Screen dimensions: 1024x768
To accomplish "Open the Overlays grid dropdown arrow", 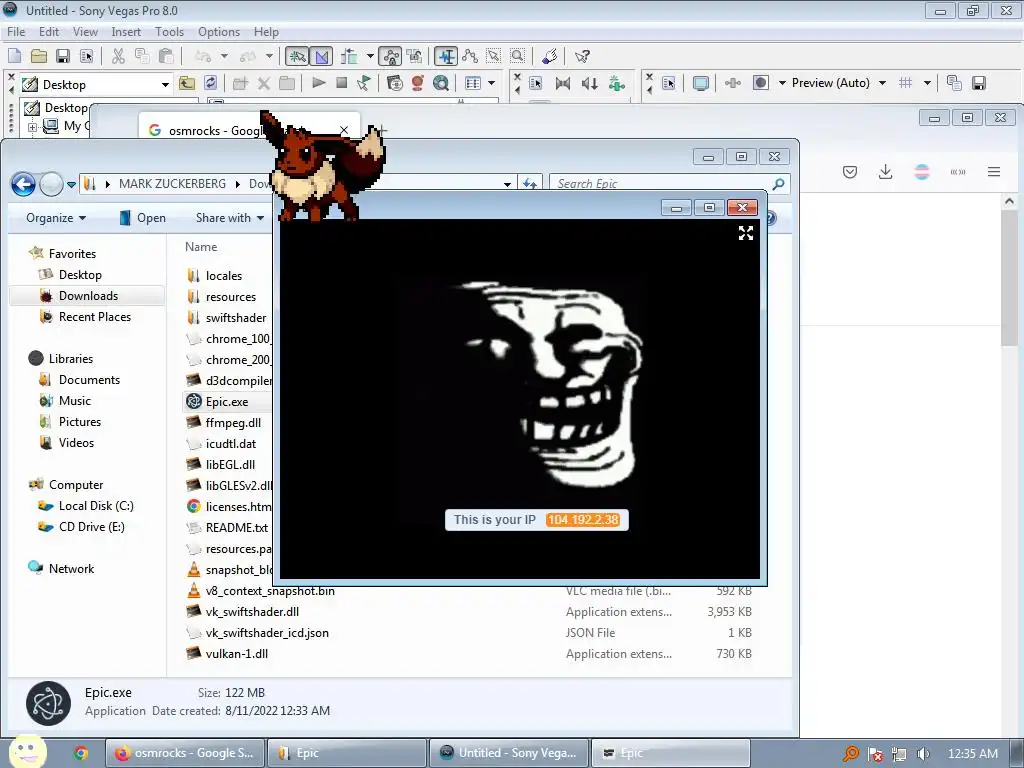I will click(x=927, y=83).
